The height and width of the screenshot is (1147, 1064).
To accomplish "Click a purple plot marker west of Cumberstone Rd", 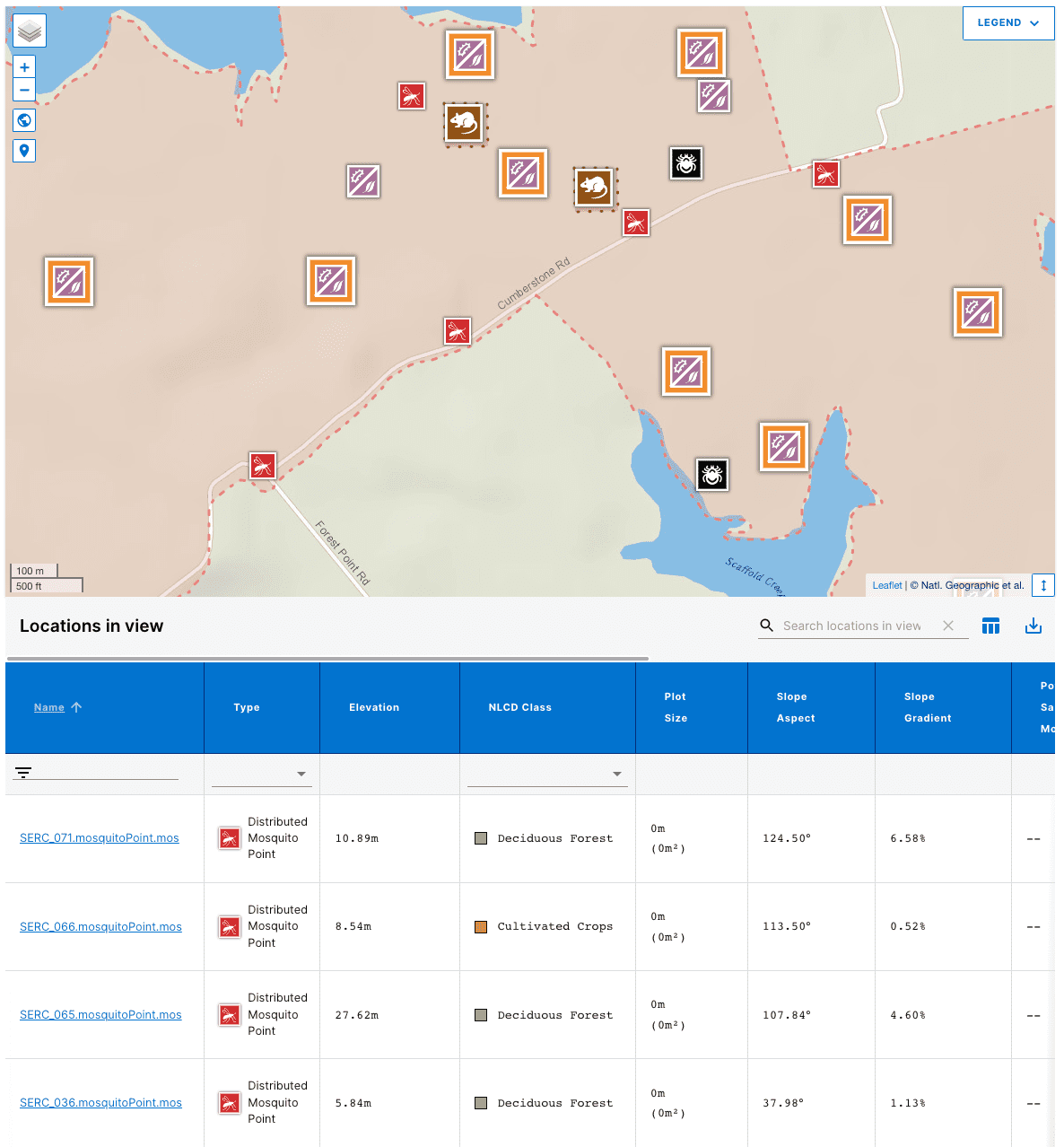I will click(x=362, y=180).
